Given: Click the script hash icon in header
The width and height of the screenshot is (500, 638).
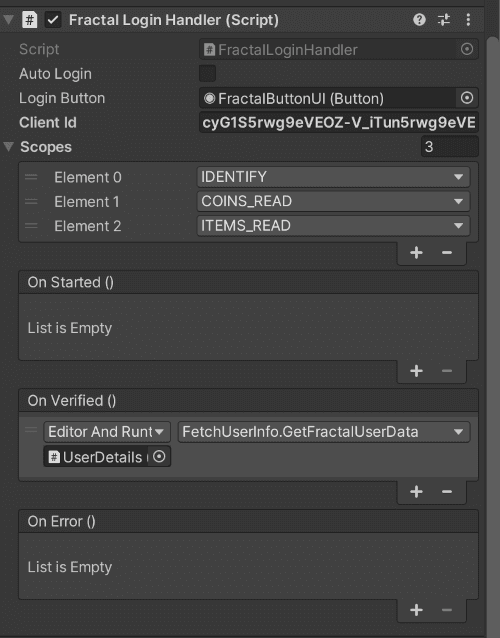Looking at the screenshot, I should point(30,20).
